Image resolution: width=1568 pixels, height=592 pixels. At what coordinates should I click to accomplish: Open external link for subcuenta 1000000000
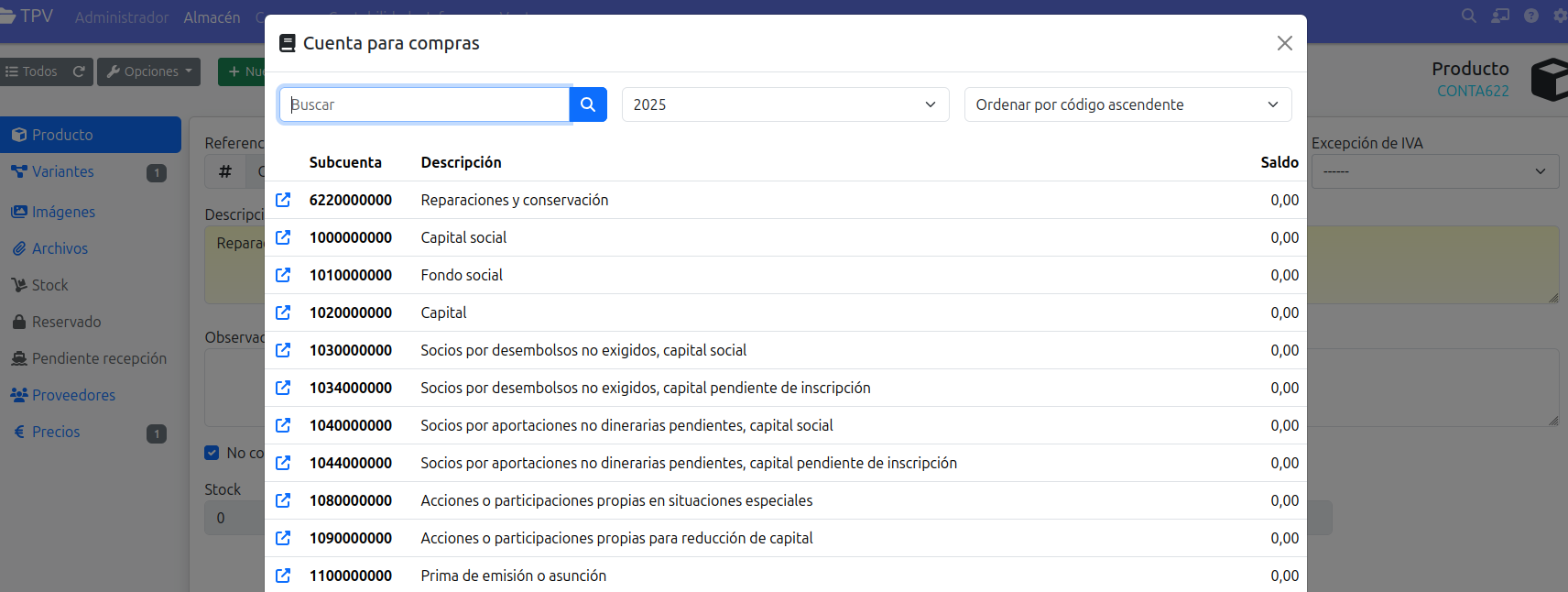click(283, 237)
